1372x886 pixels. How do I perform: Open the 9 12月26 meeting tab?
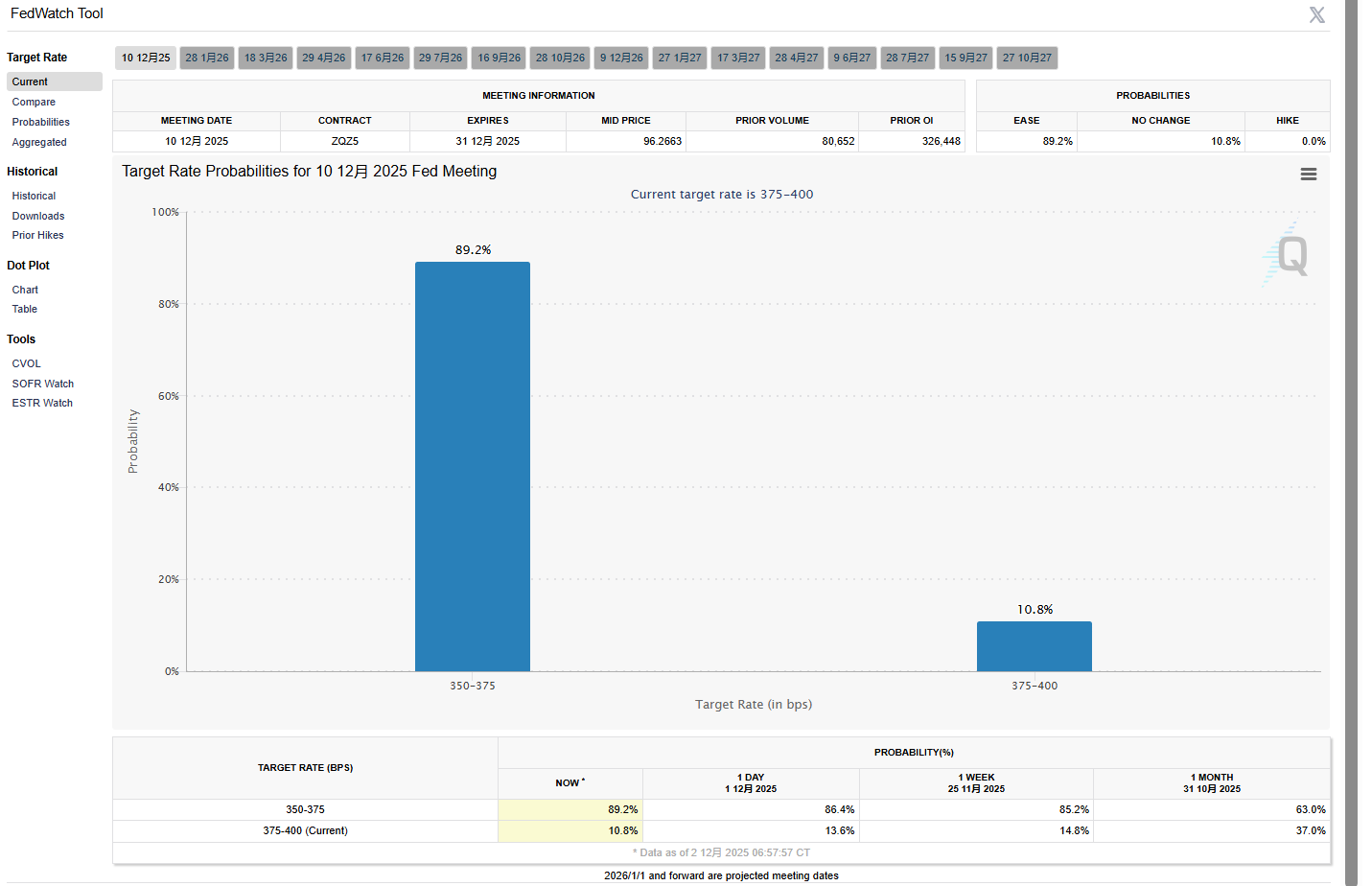(x=621, y=58)
